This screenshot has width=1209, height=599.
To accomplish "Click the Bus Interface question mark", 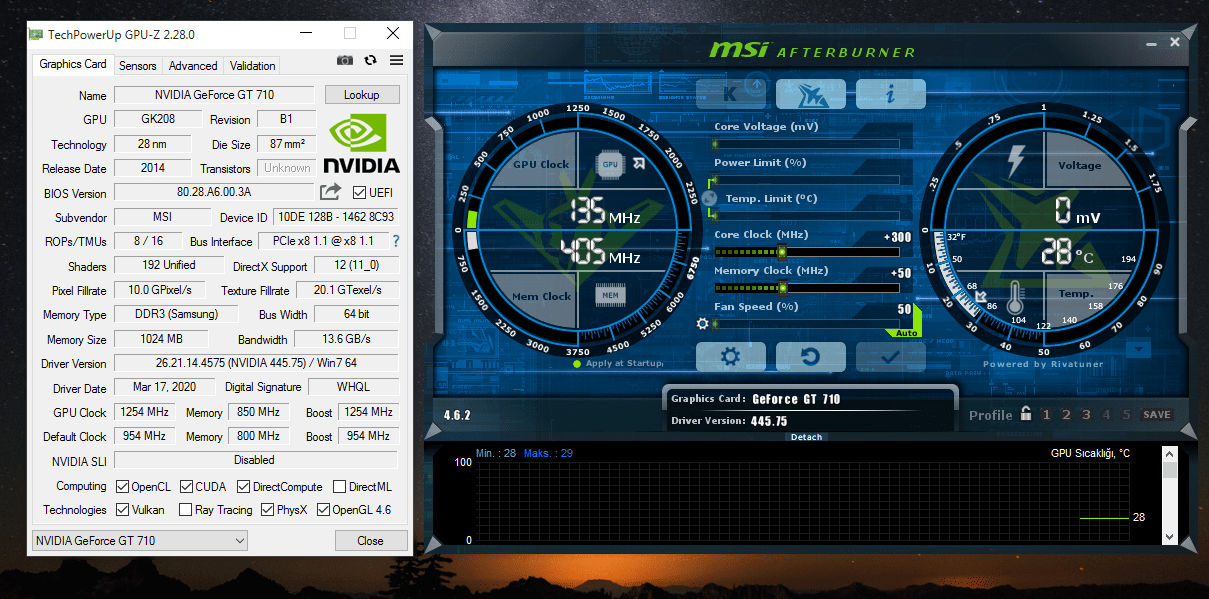I will tap(396, 241).
